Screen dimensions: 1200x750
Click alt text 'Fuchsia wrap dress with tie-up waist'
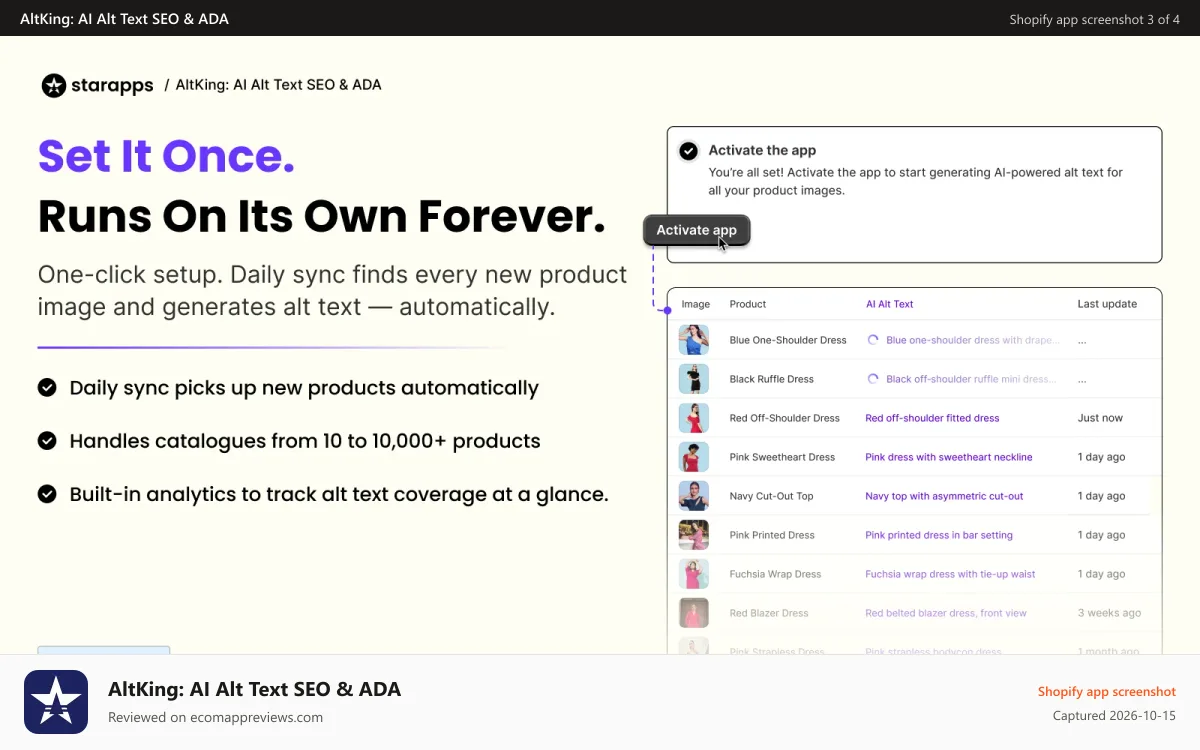click(x=950, y=574)
